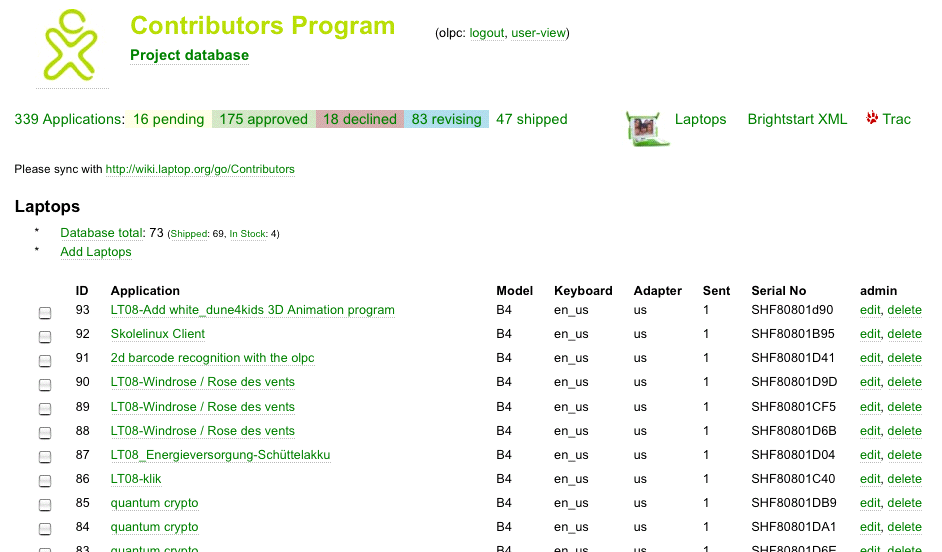942x552 pixels.
Task: Check the box for row ID 93
Action: pos(45,313)
